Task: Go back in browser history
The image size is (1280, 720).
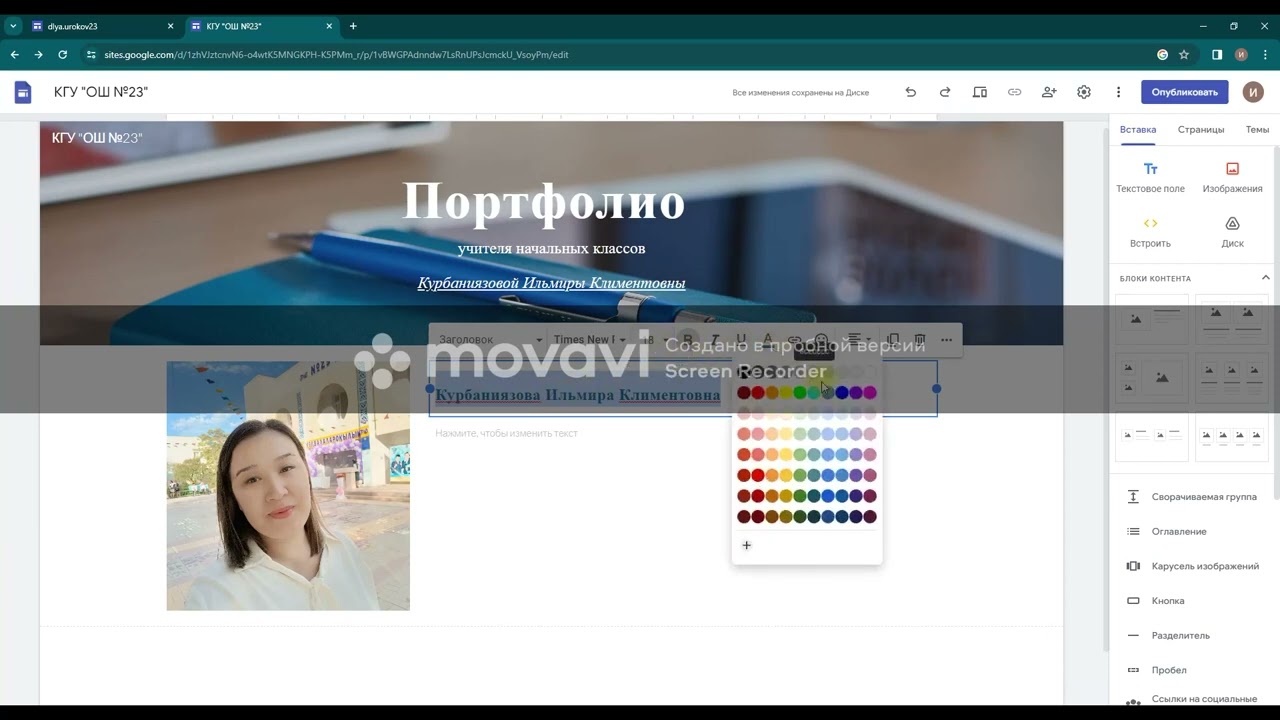Action: (x=15, y=55)
